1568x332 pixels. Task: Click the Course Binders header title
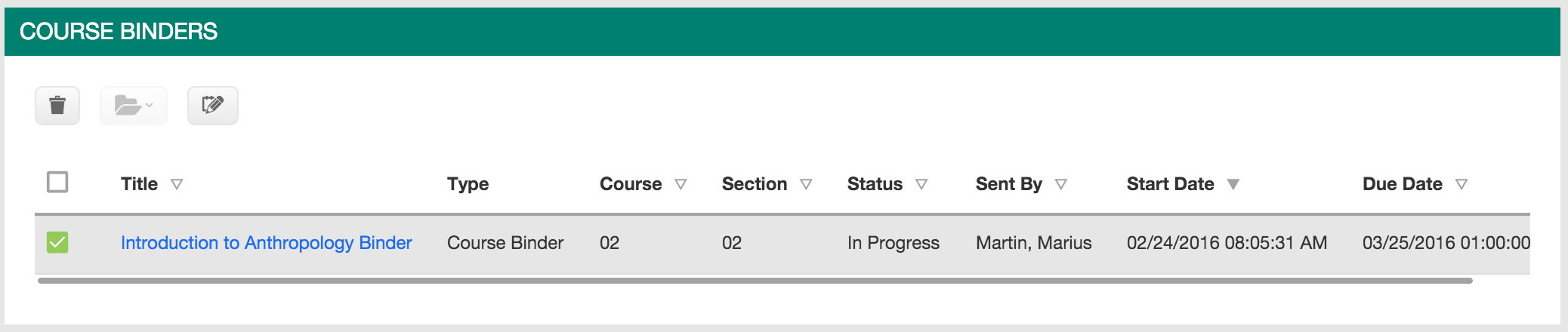tap(119, 32)
